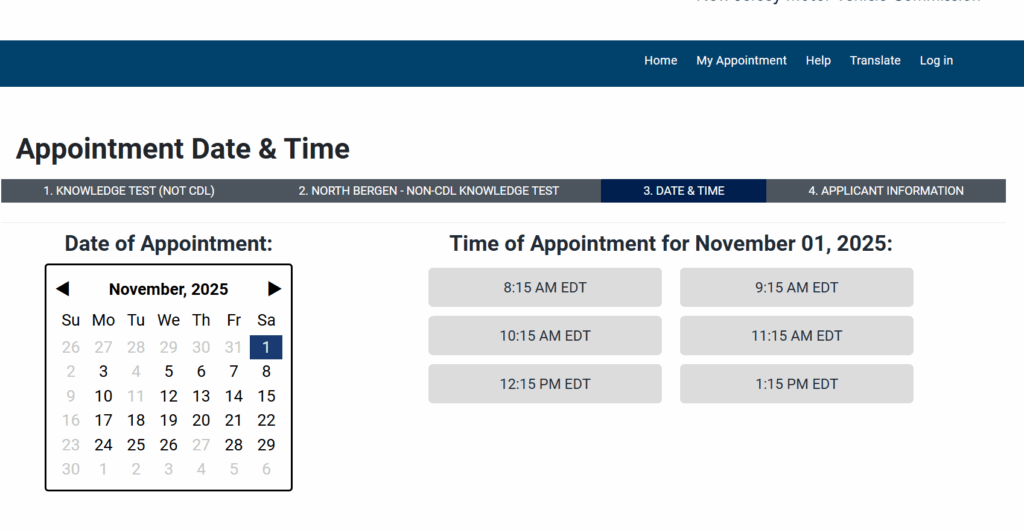Choose November 22 as appointment date
This screenshot has height=530, width=1024.
[266, 421]
